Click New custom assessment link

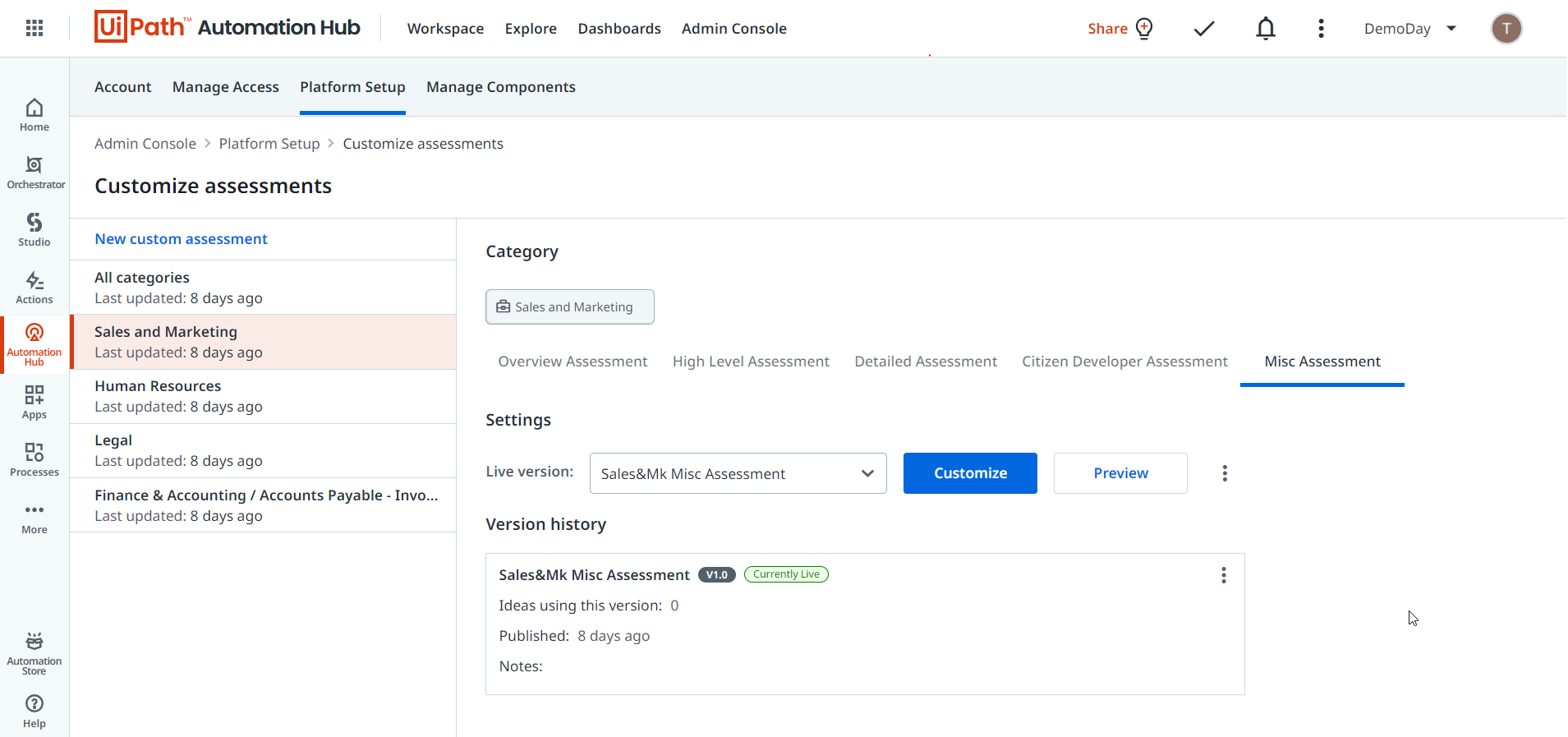click(x=182, y=239)
